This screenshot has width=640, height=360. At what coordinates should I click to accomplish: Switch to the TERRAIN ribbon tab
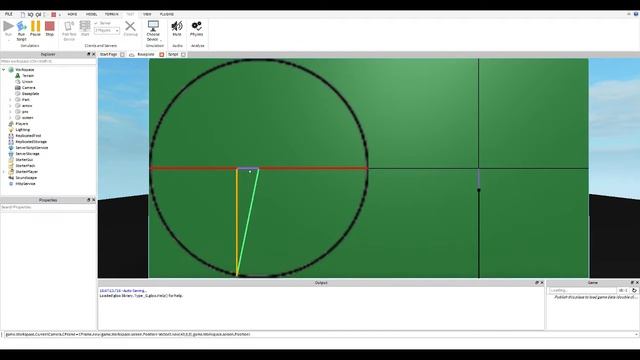point(111,14)
